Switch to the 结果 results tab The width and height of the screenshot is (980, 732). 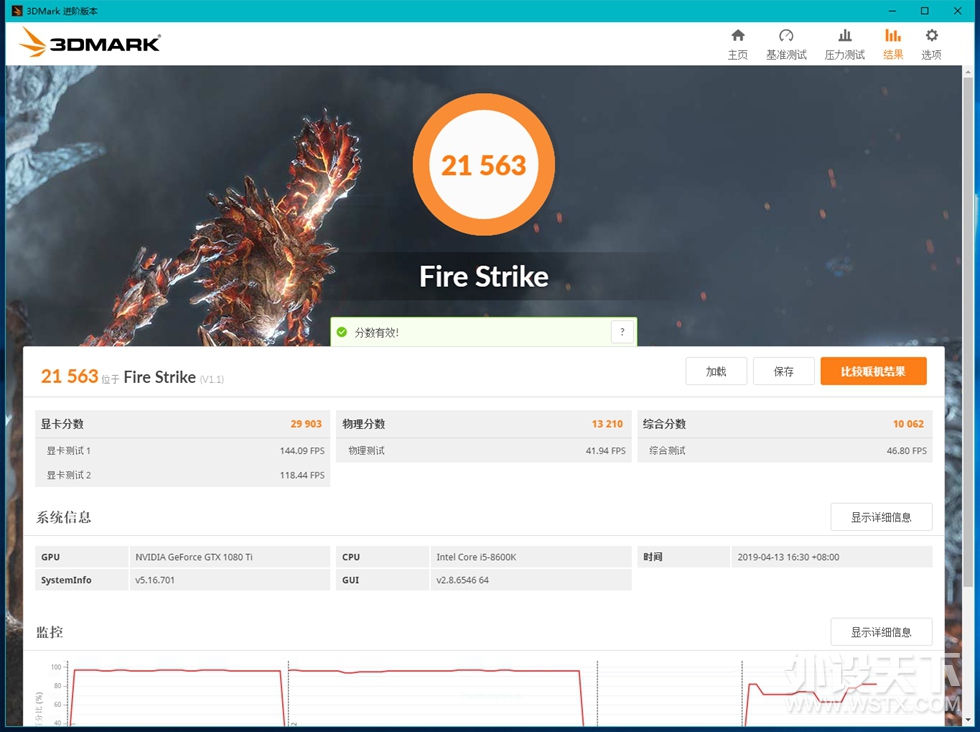coord(893,44)
